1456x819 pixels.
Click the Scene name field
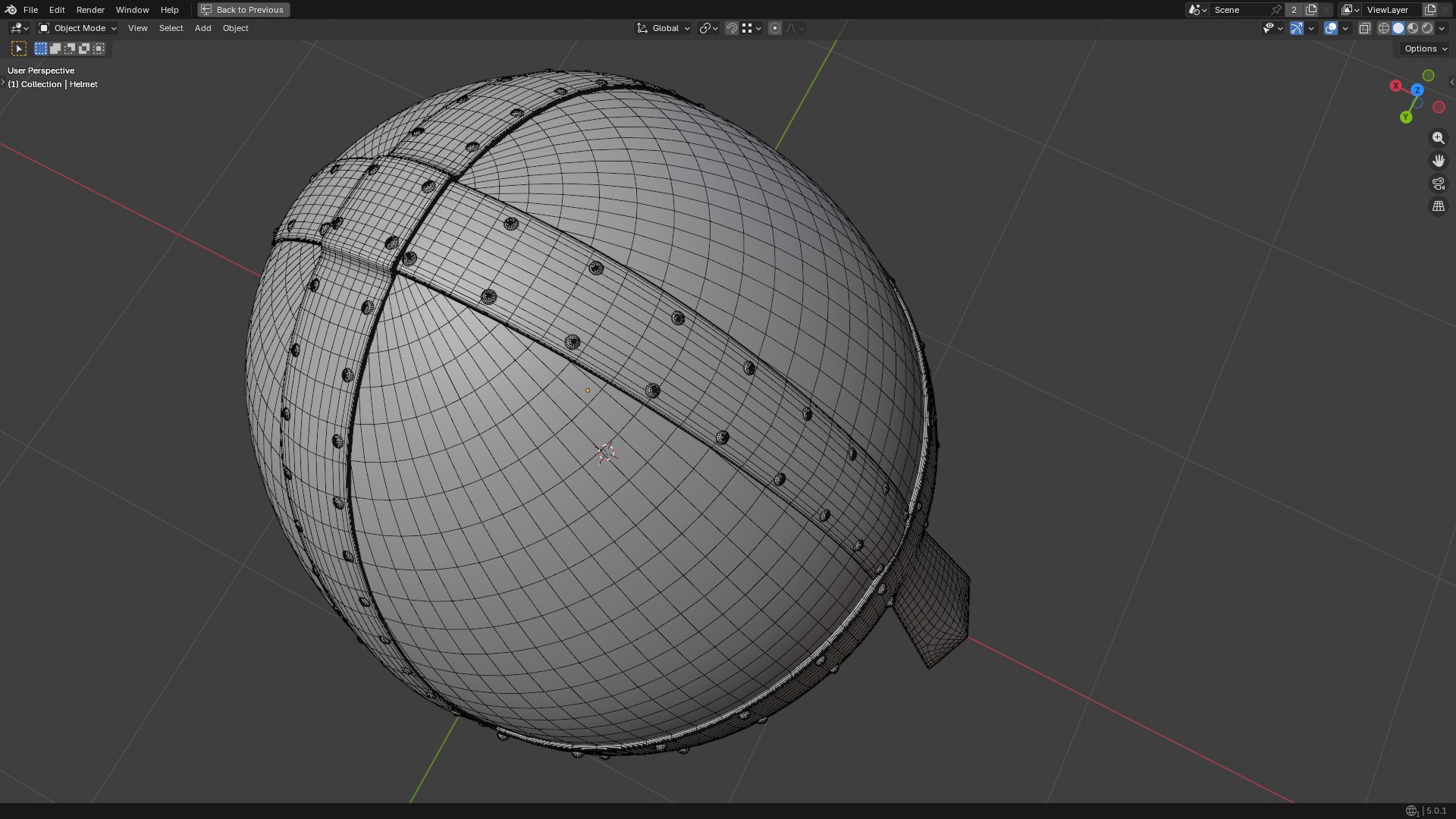(1241, 10)
